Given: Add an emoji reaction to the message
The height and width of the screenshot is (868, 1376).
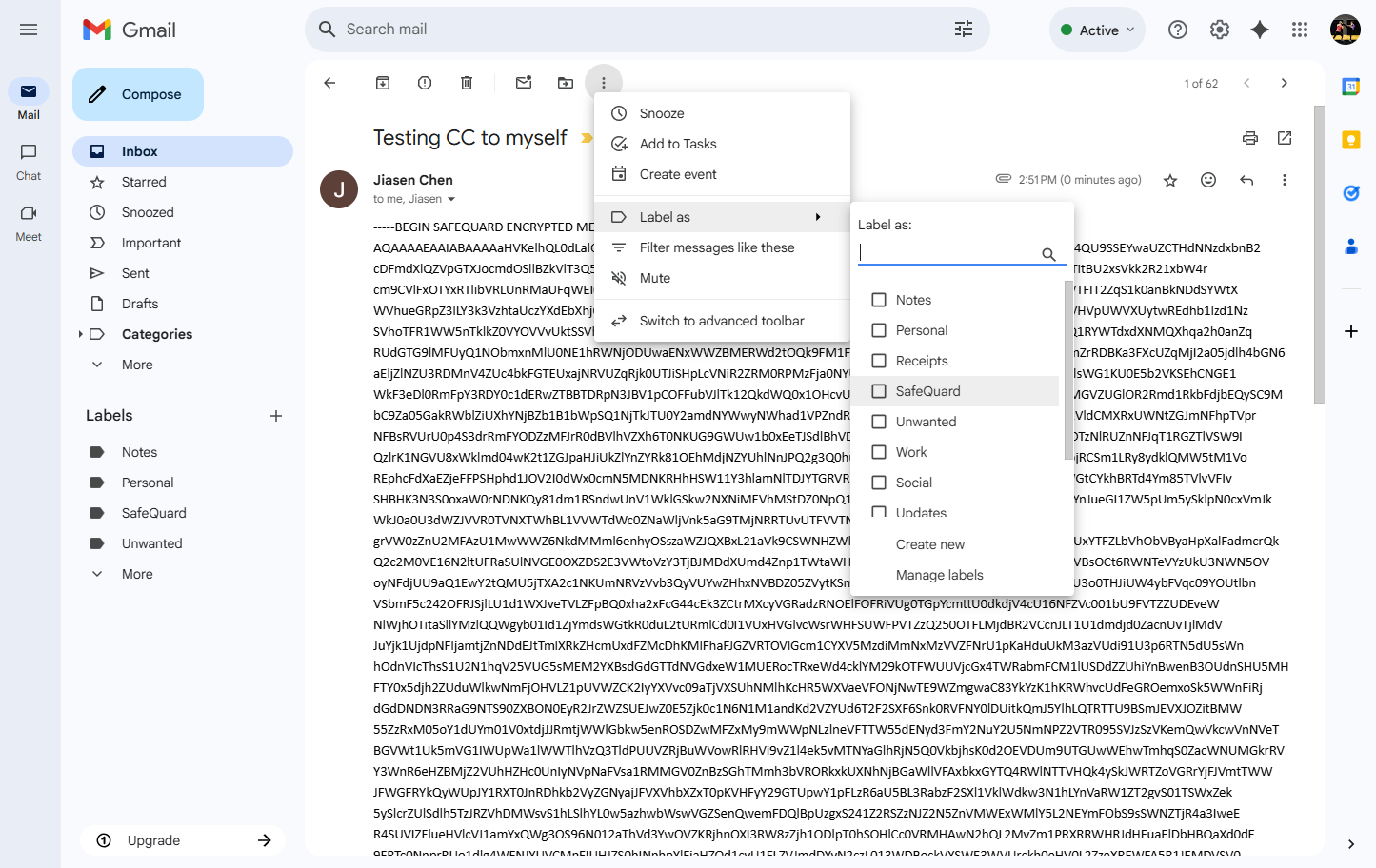Looking at the screenshot, I should tap(1208, 180).
